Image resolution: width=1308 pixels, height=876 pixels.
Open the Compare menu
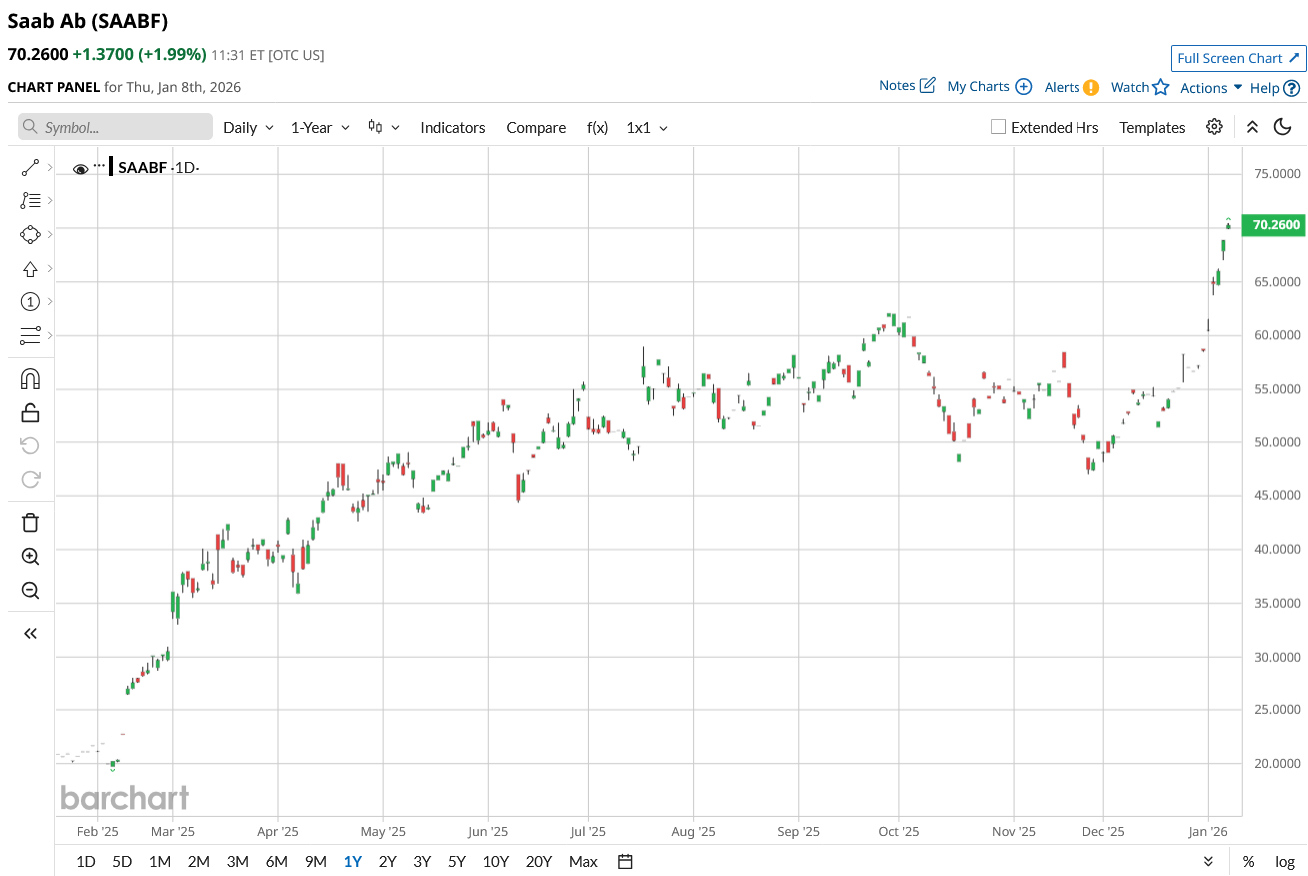536,127
